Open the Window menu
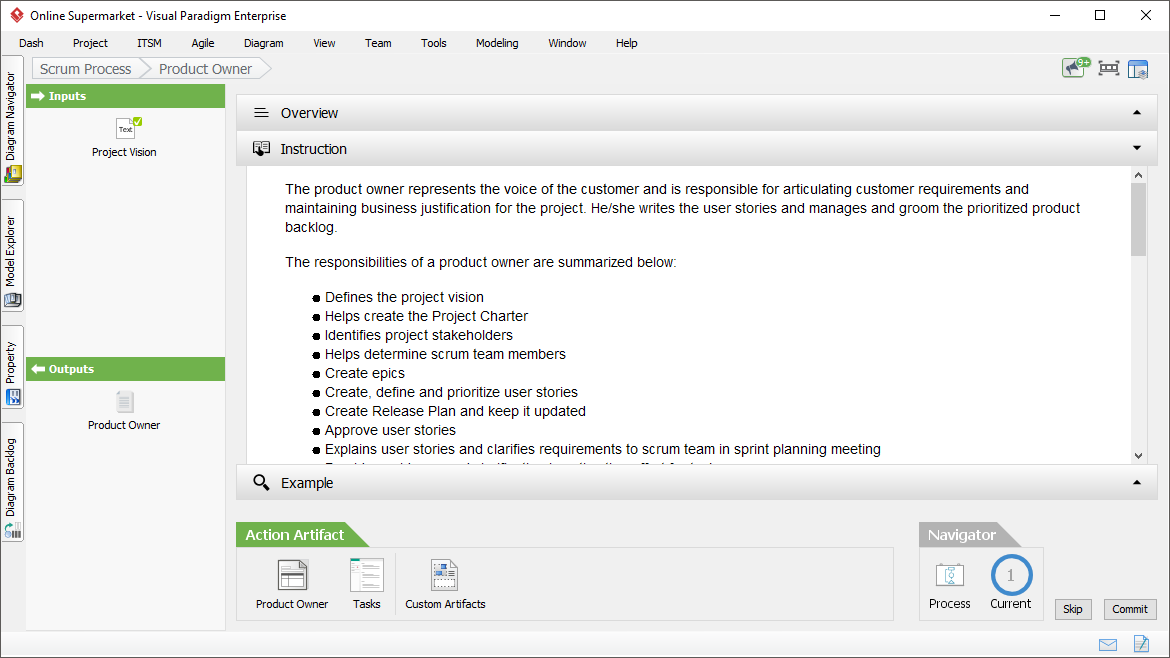1170x658 pixels. click(x=567, y=43)
